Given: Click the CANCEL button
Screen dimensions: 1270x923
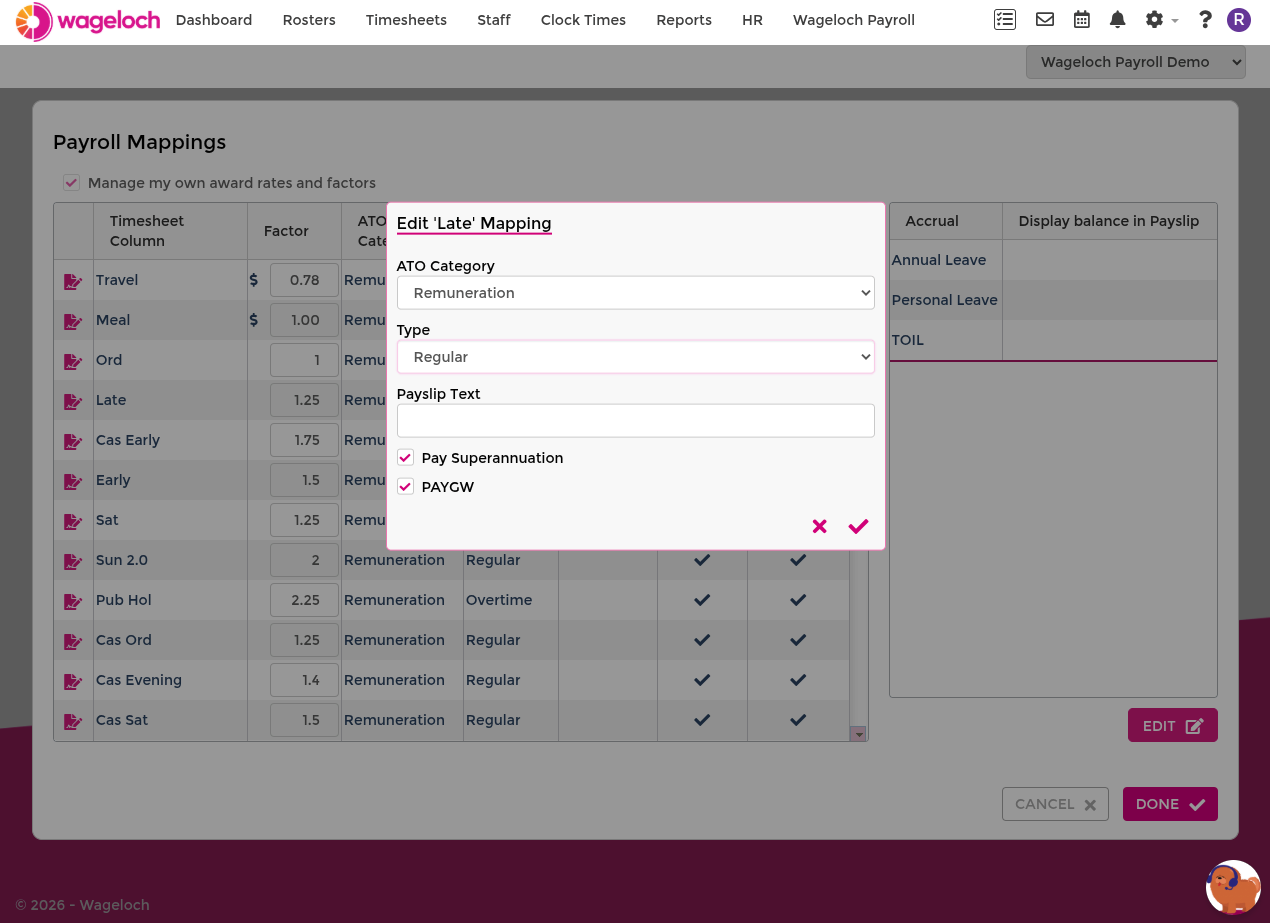Looking at the screenshot, I should [1055, 804].
